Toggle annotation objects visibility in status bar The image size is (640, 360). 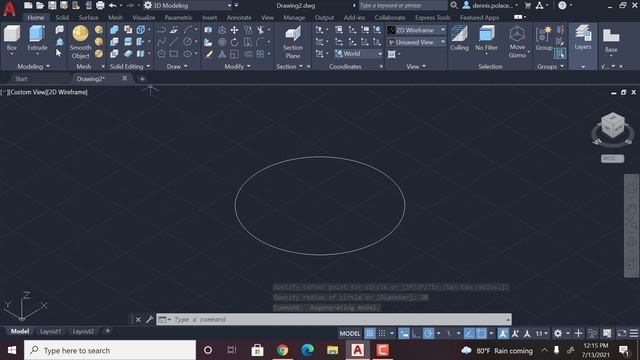point(503,333)
